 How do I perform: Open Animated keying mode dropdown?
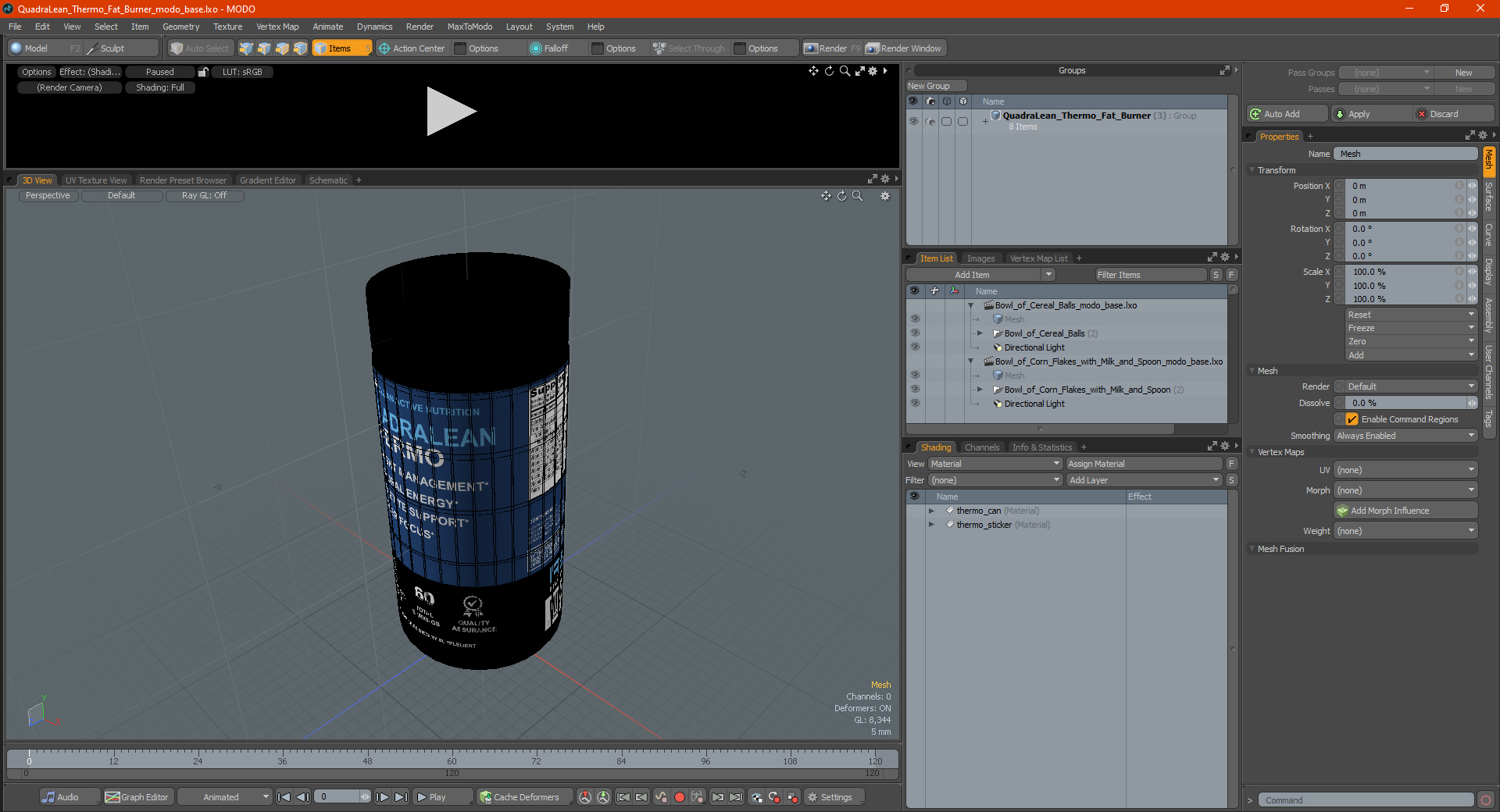225,797
